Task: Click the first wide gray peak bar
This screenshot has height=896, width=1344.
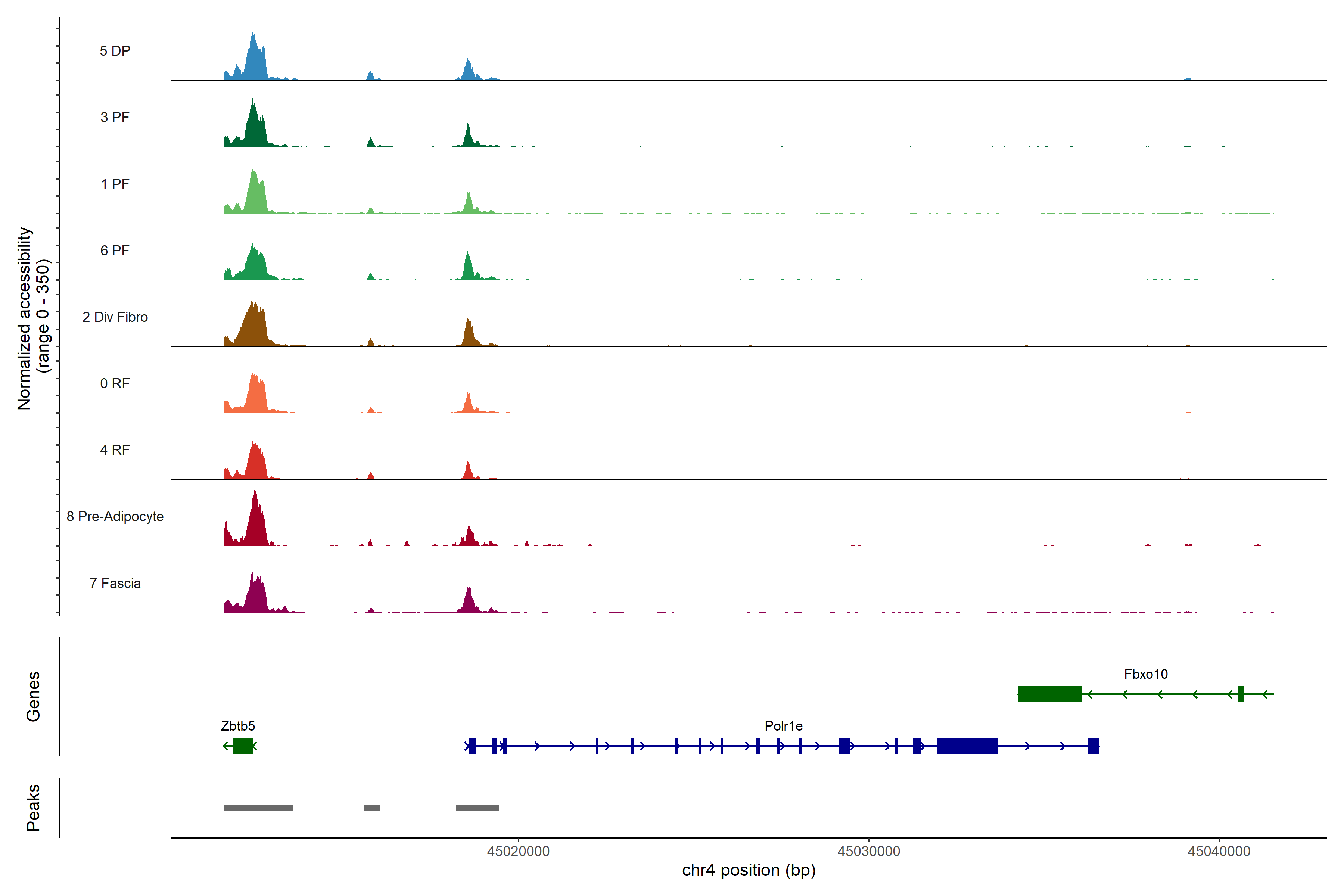Action: [x=258, y=808]
